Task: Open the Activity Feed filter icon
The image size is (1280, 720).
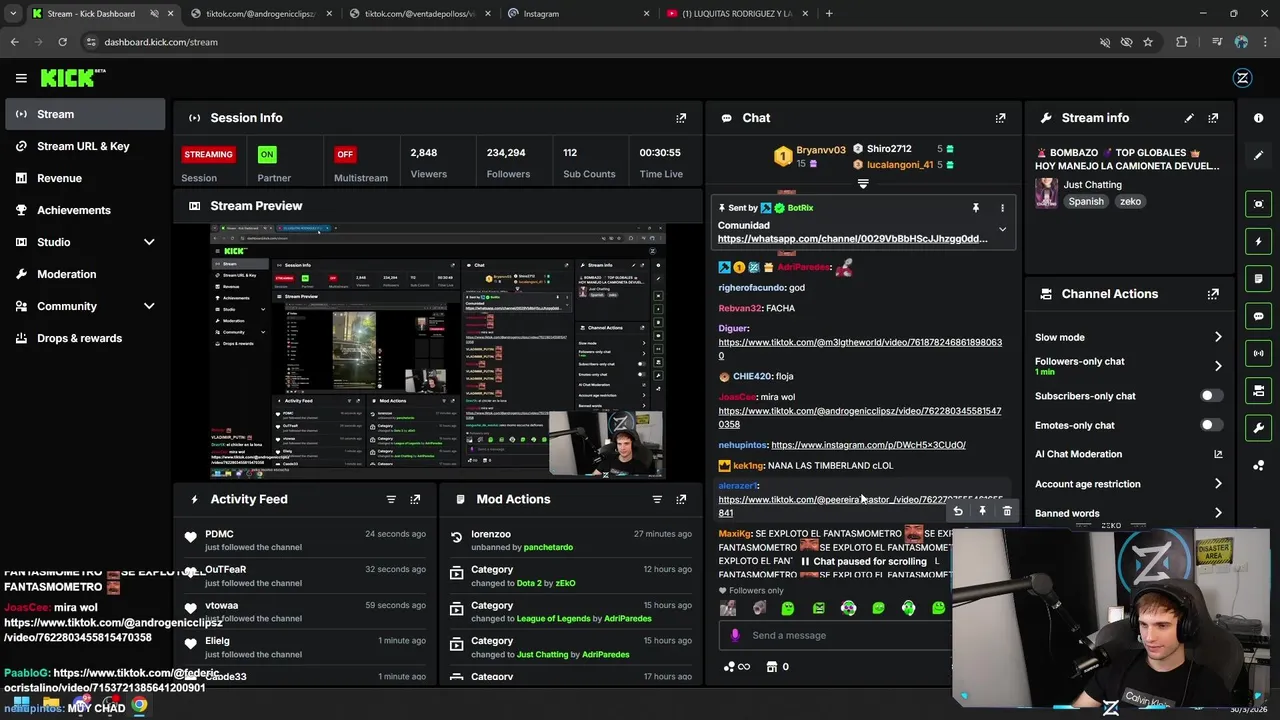Action: tap(391, 499)
